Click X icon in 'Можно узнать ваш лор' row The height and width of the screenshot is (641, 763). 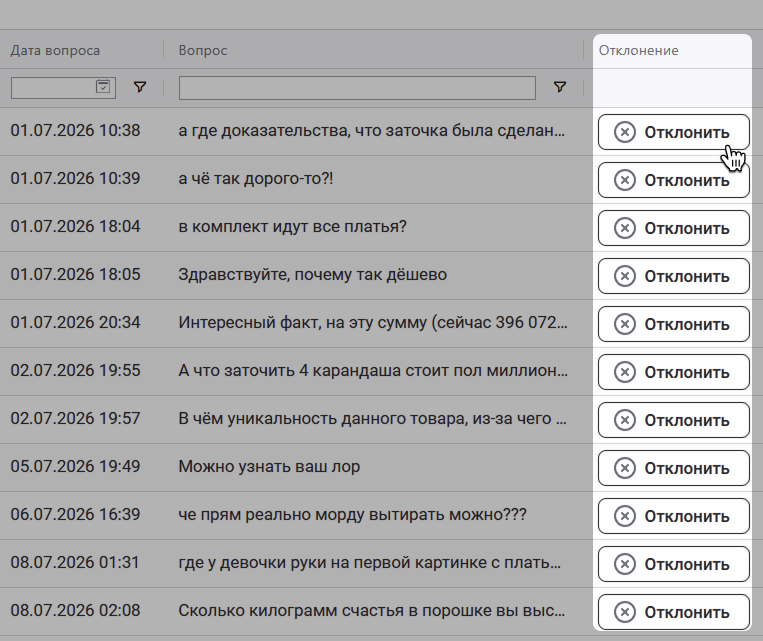(625, 468)
